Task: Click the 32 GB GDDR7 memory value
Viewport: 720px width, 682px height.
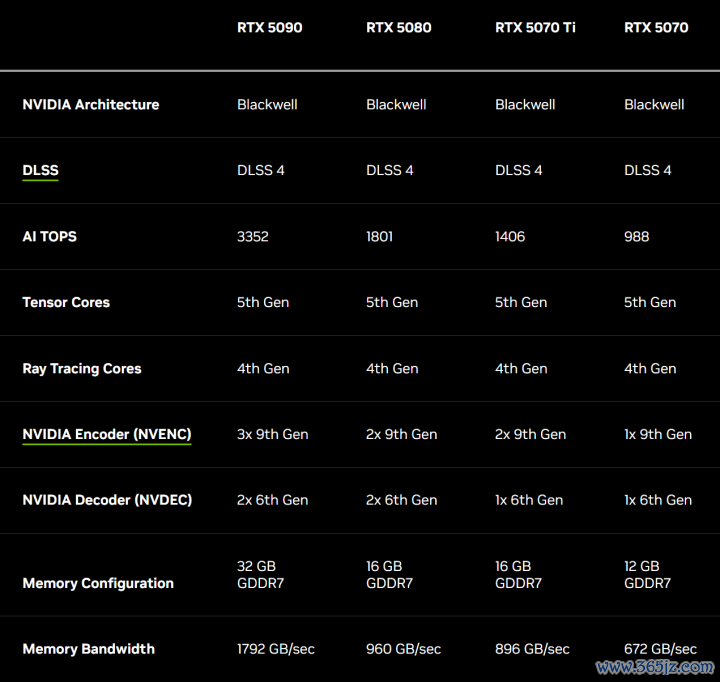Action: (x=260, y=575)
